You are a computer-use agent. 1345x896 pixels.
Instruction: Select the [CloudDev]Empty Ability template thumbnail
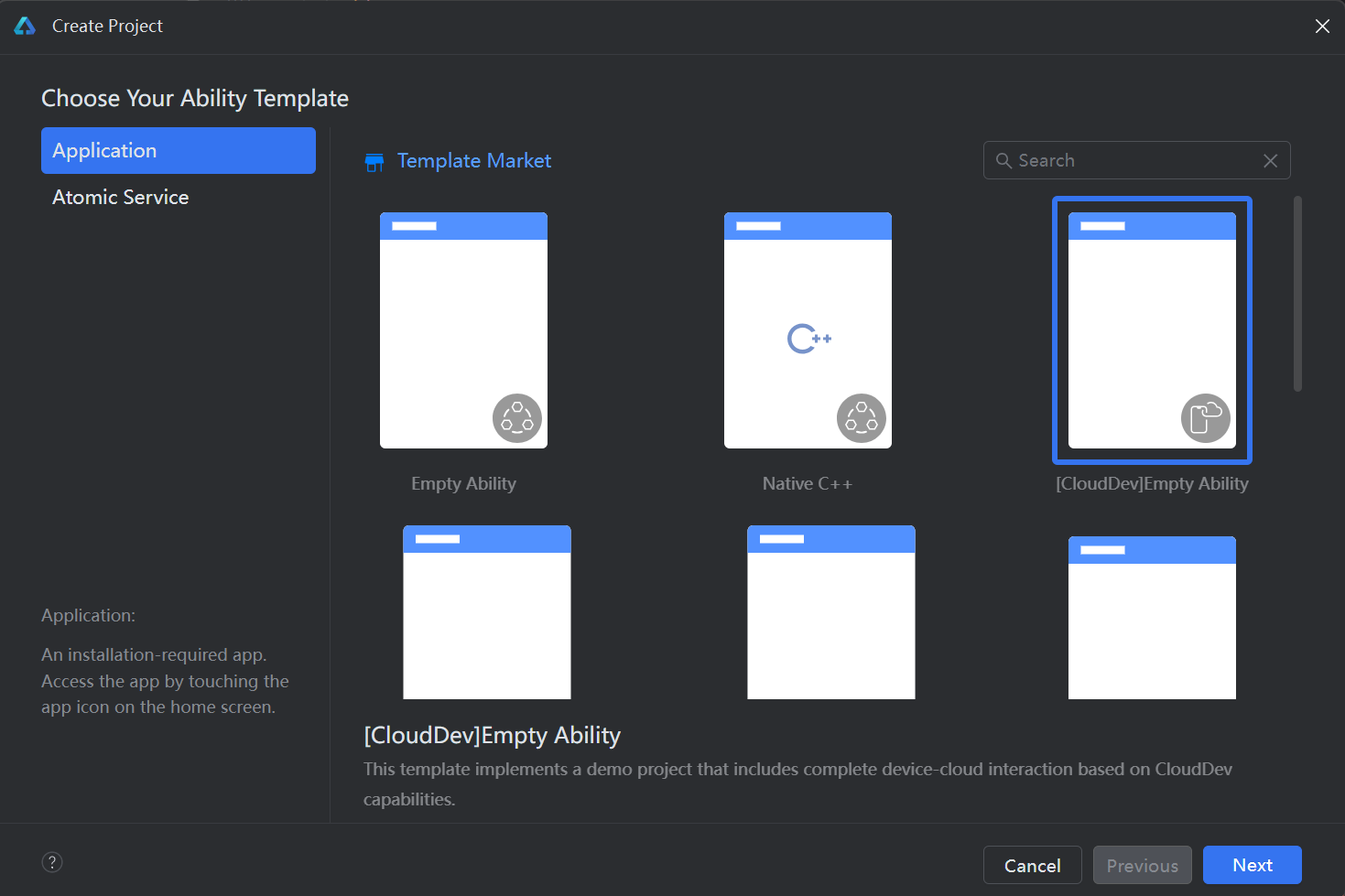pos(1152,330)
